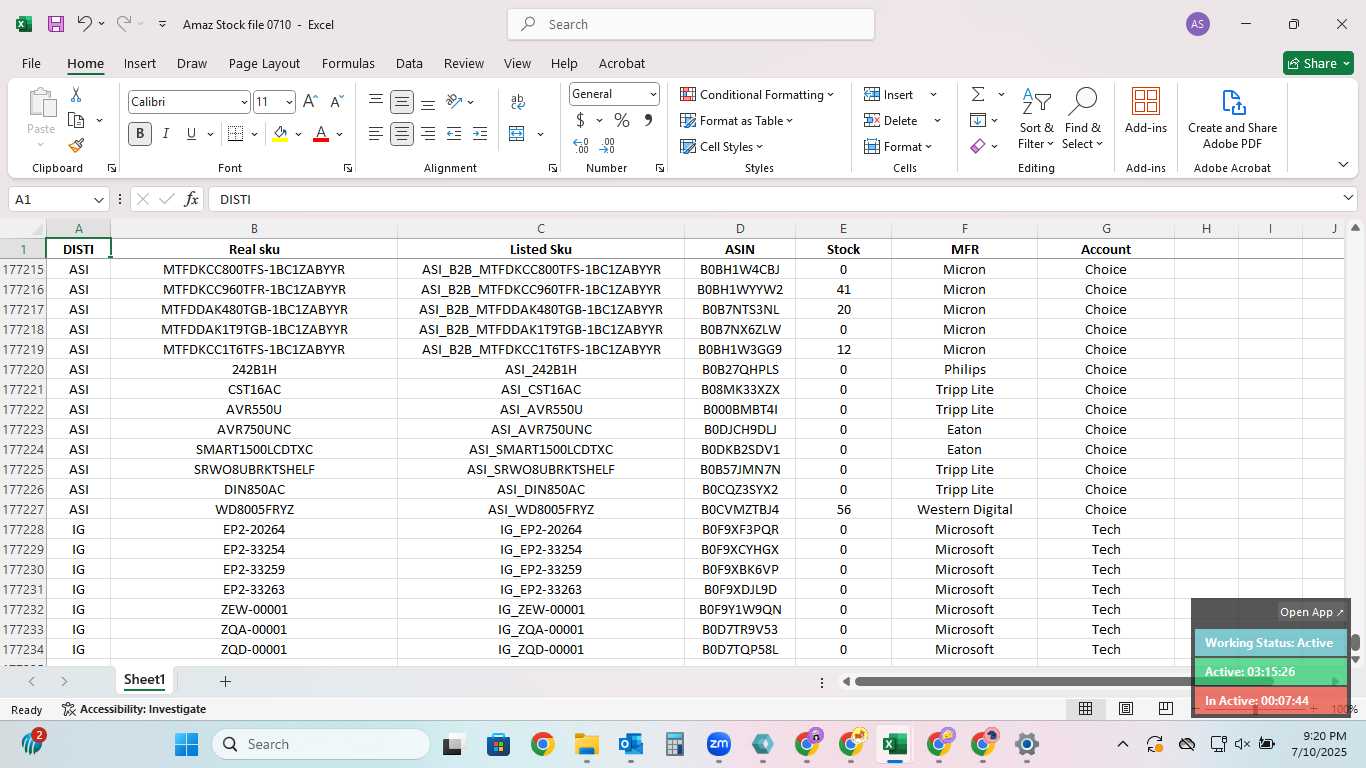1366x768 pixels.
Task: Toggle Underline formatting
Action: [191, 134]
